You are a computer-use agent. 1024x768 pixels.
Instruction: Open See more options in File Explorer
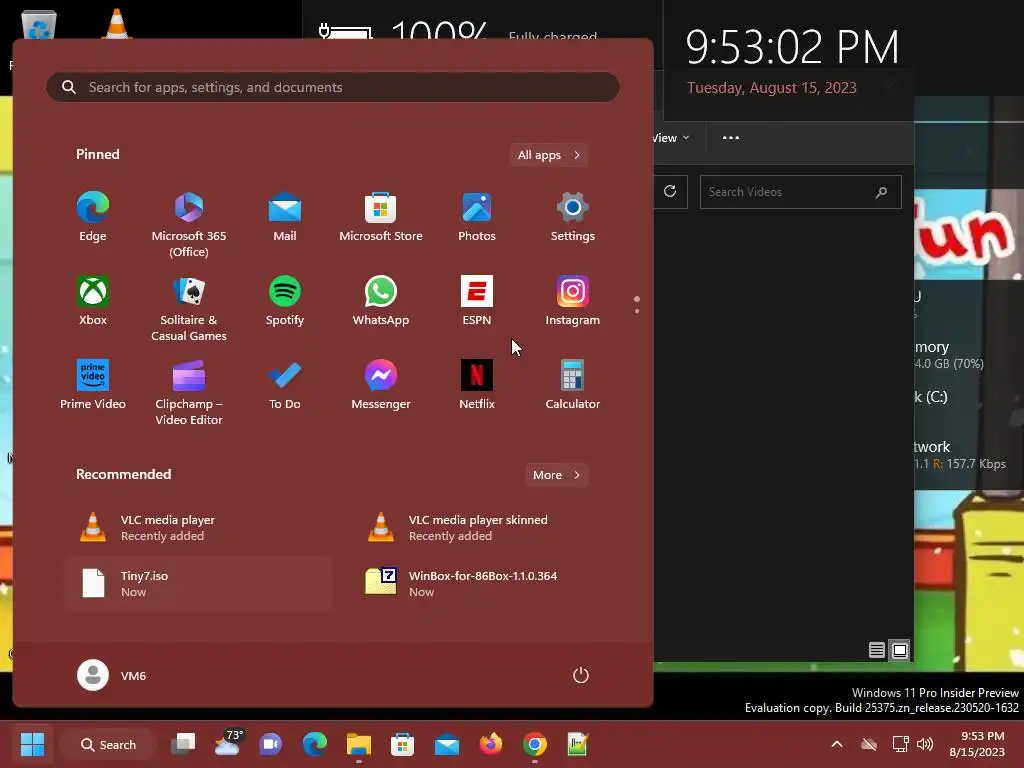point(731,138)
